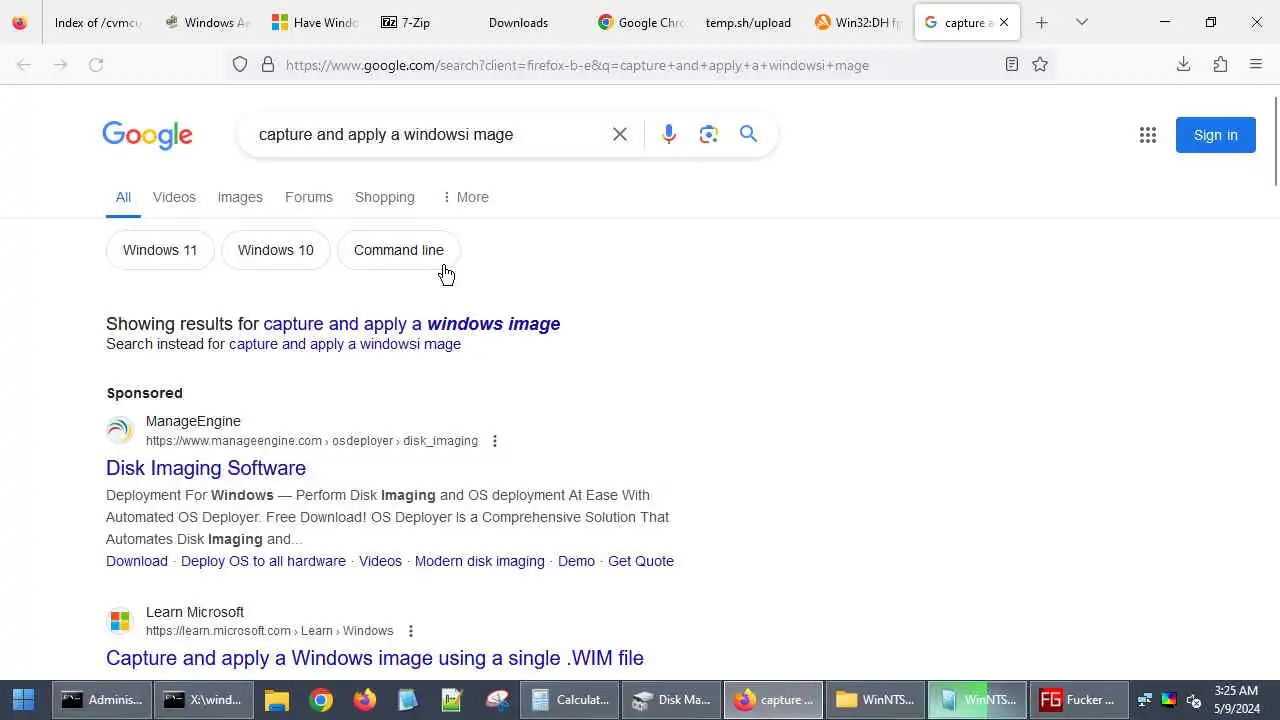
Task: Open the Firefox View pinned icon
Action: (x=19, y=22)
